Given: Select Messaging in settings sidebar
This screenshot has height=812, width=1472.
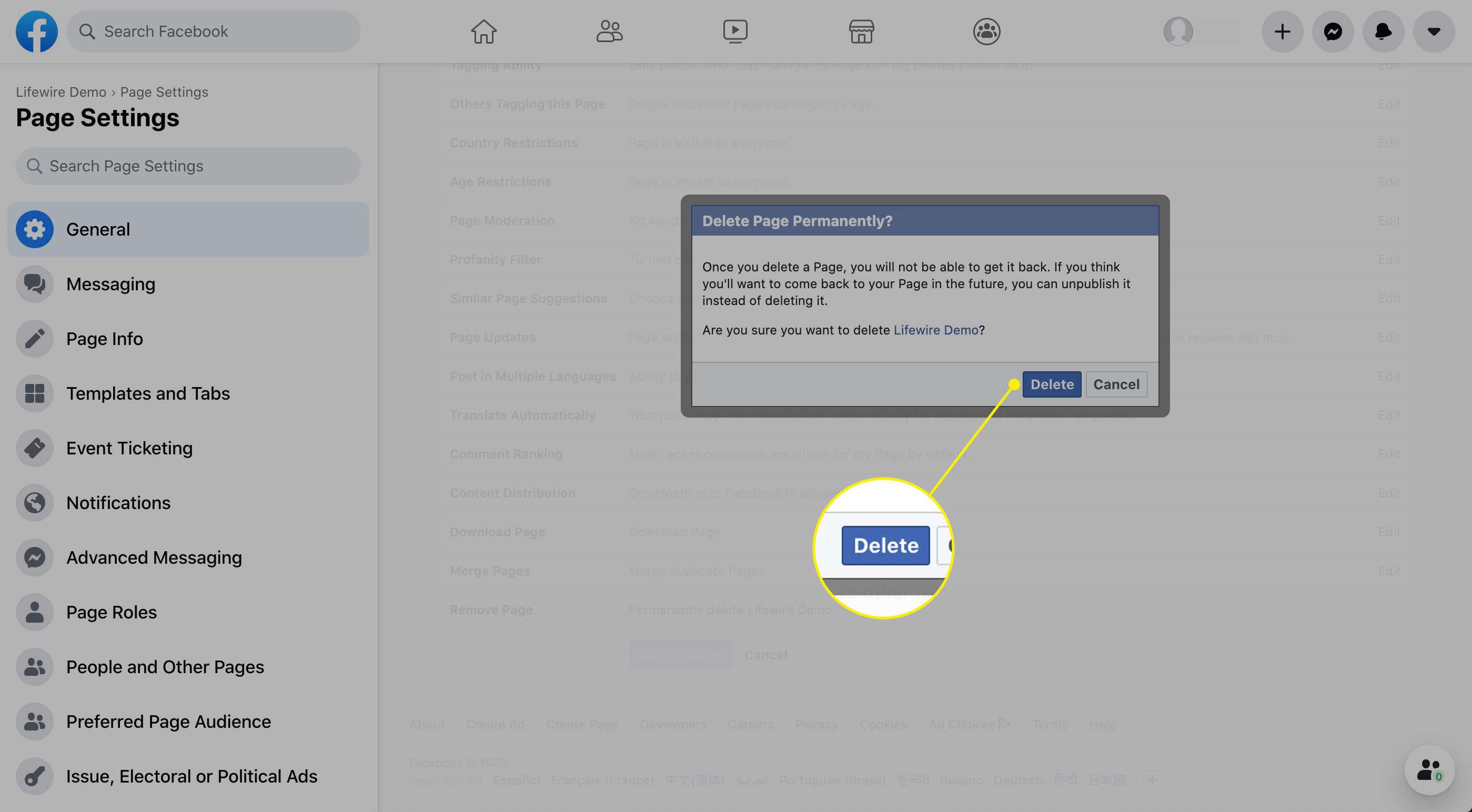Looking at the screenshot, I should [188, 284].
